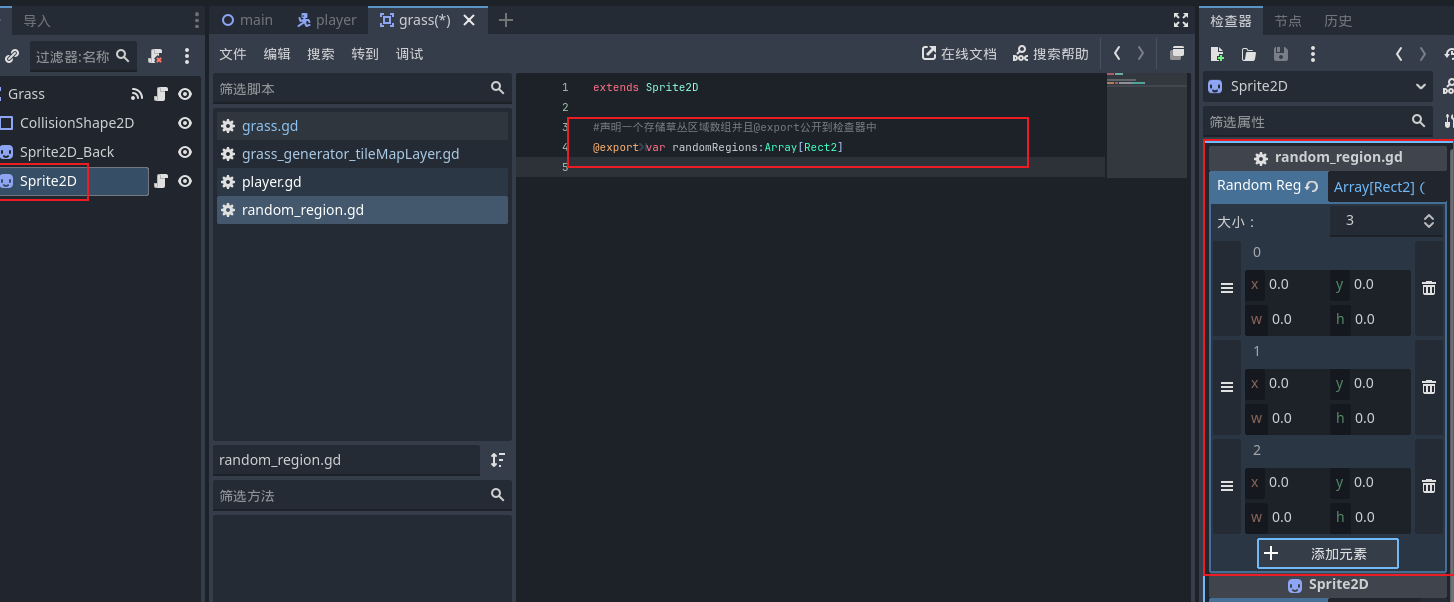Collapse the Array[Rect2] property value
This screenshot has height=602, width=1454.
click(1387, 187)
